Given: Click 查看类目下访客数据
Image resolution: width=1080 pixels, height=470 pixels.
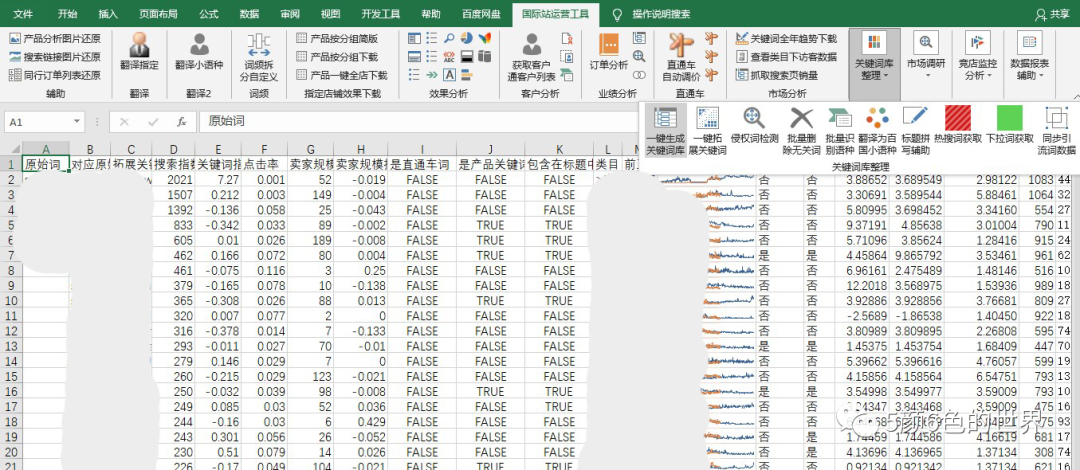Looking at the screenshot, I should (x=786, y=57).
